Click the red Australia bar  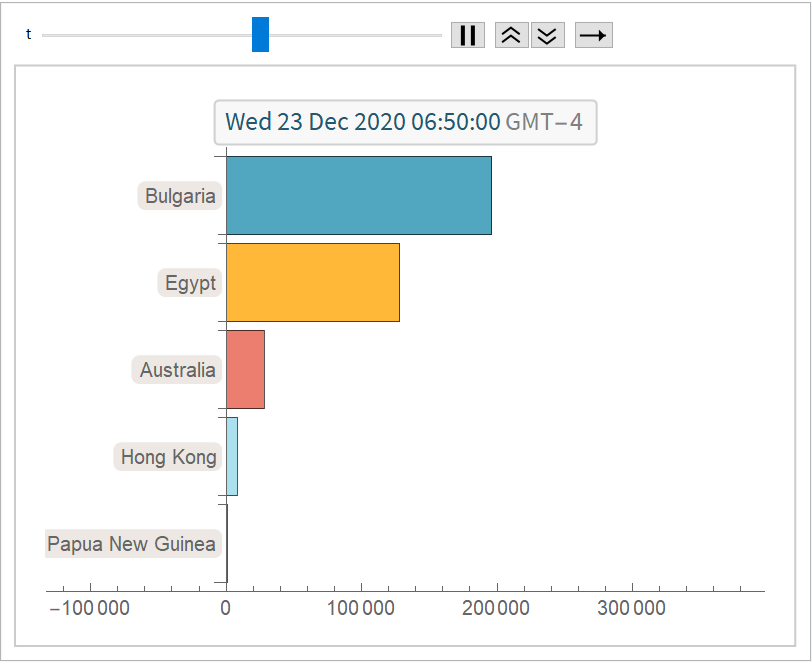(245, 369)
